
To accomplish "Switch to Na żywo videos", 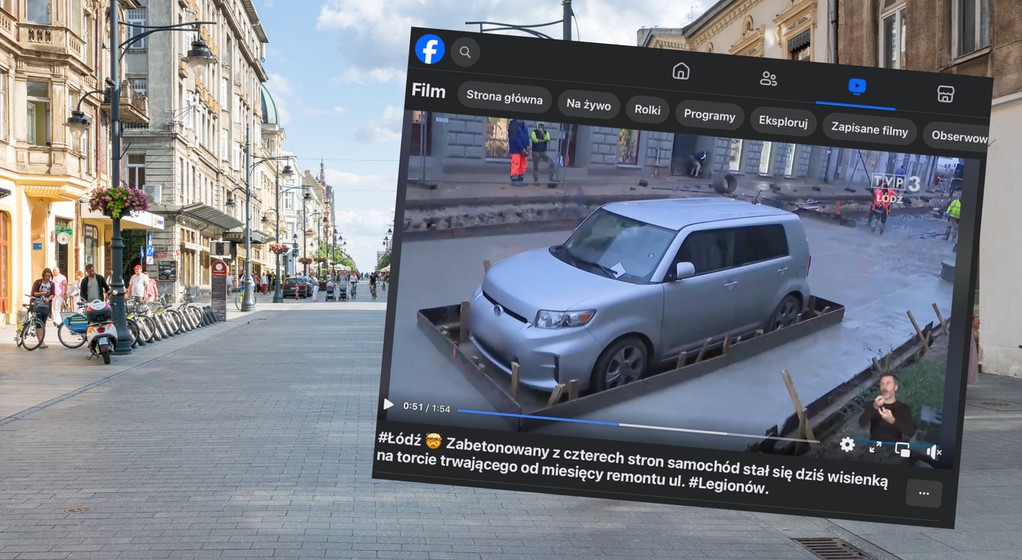I will point(587,104).
